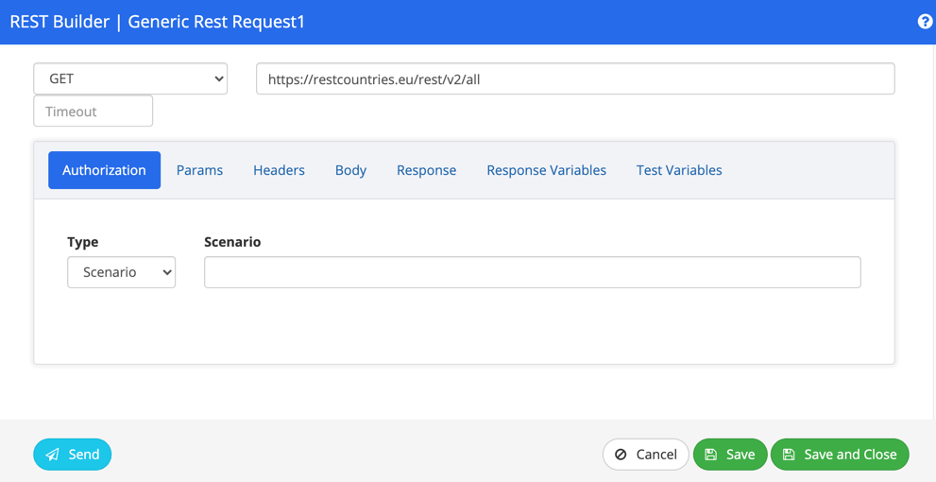This screenshot has width=936, height=482.
Task: Click the GET dropdown chevron arrow
Action: tap(218, 79)
